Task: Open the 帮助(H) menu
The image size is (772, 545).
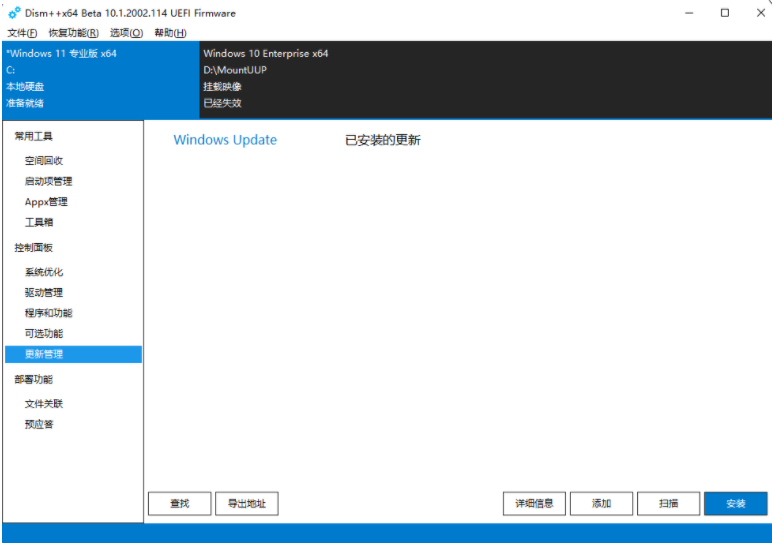Action: point(170,33)
